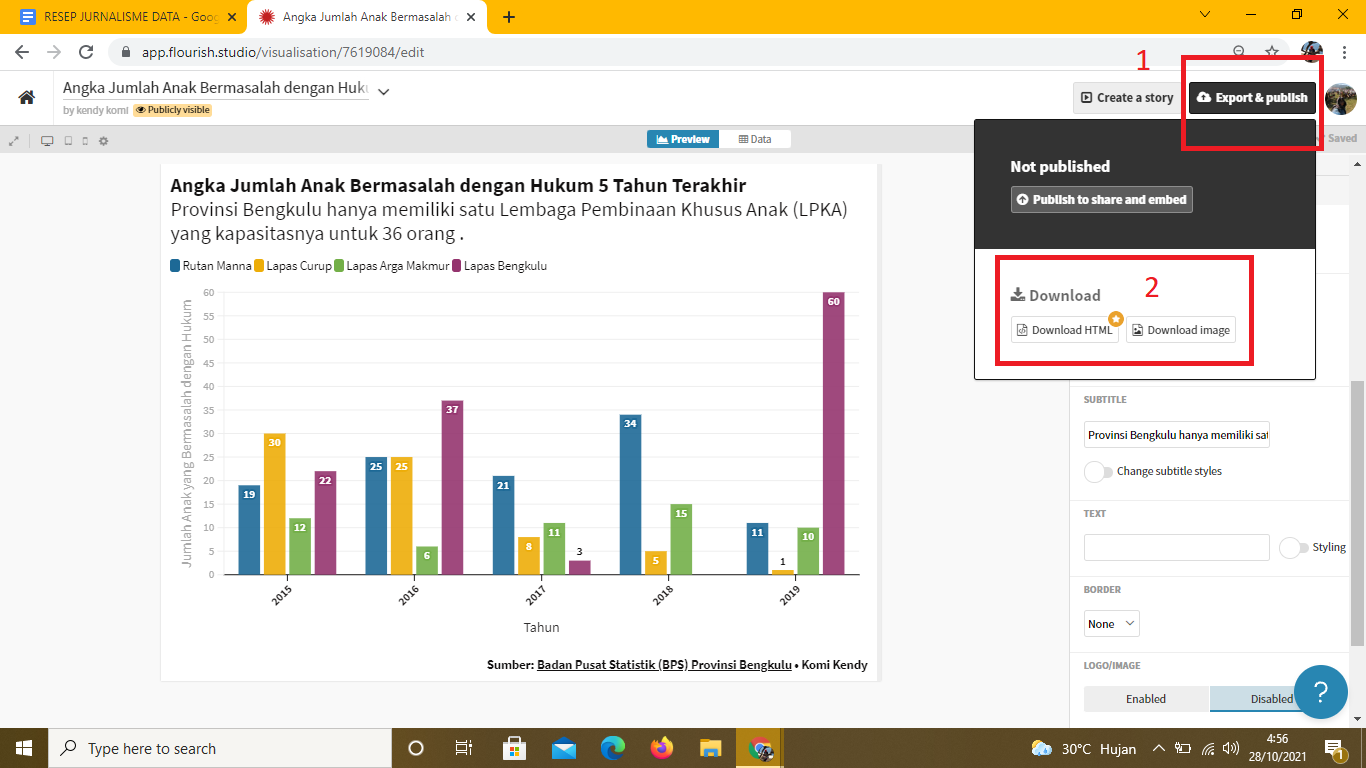Open custom preview size gear settings
The height and width of the screenshot is (768, 1366).
[103, 141]
